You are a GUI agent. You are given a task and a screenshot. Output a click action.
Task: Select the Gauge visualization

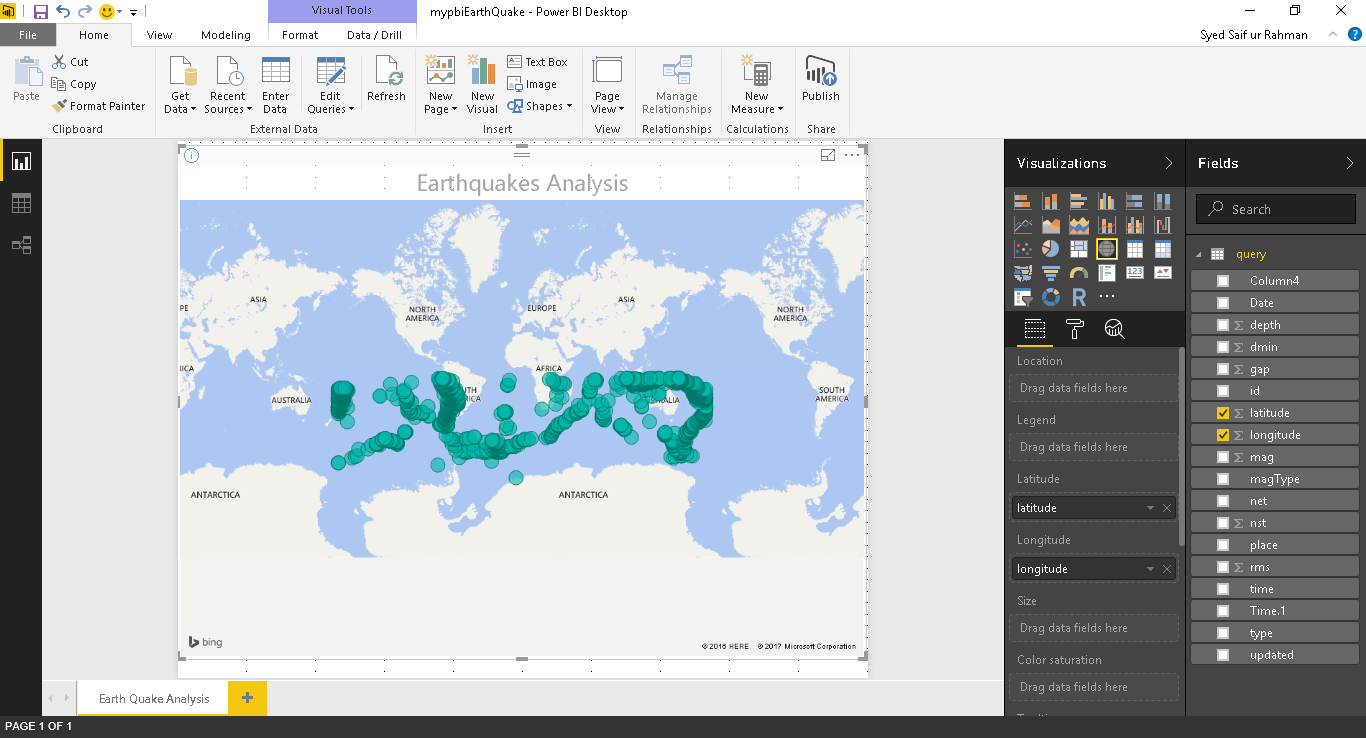[x=1078, y=272]
